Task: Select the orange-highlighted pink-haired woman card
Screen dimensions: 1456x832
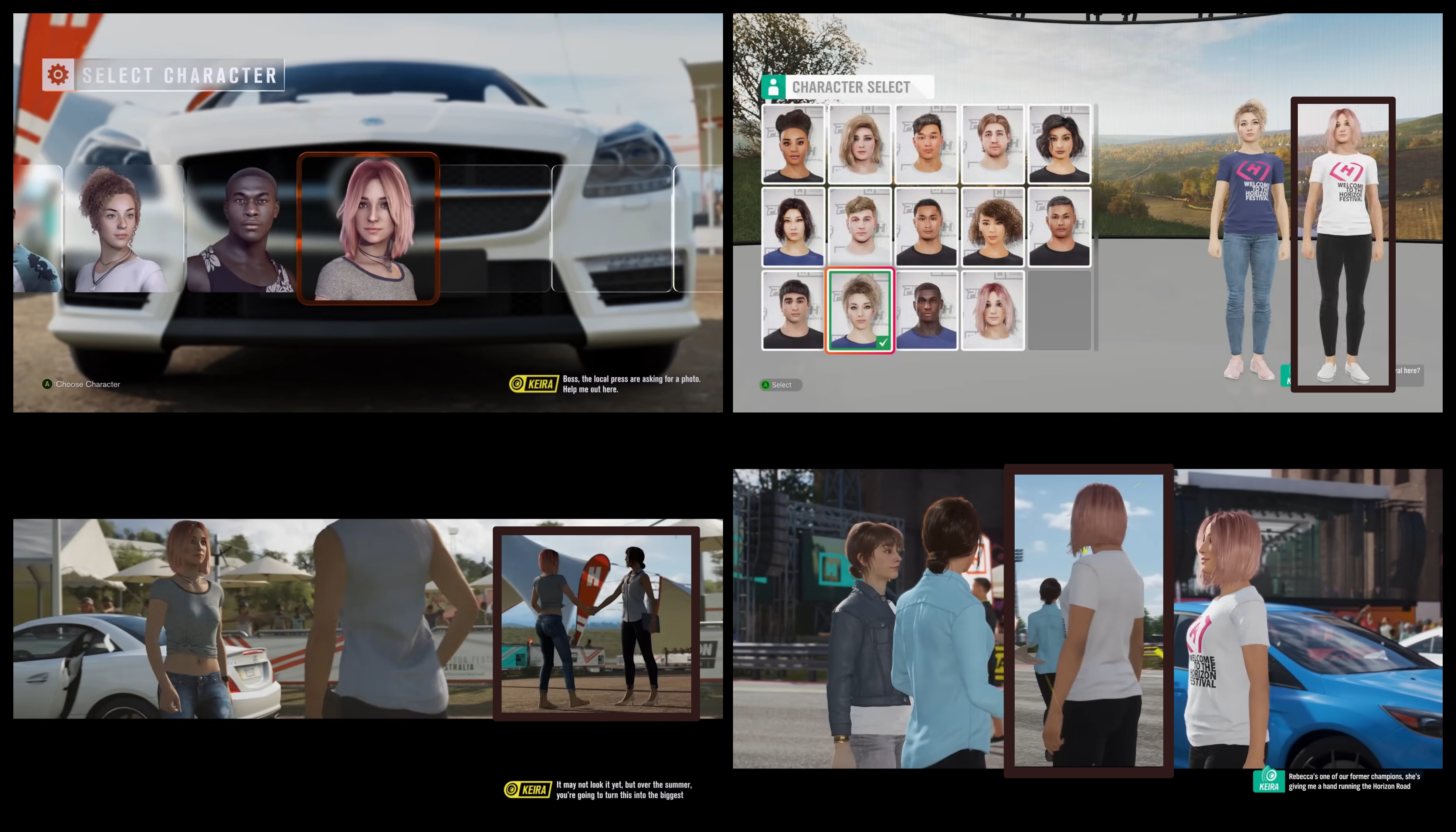Action: pos(369,228)
